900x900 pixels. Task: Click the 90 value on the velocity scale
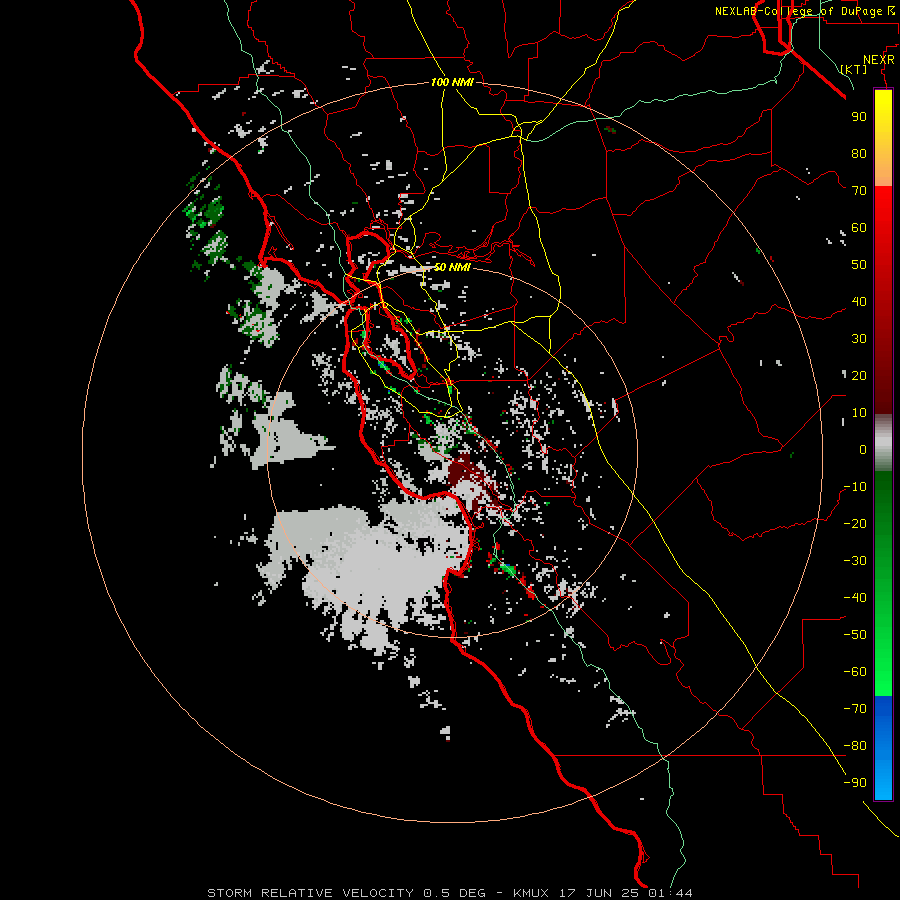tap(859, 117)
